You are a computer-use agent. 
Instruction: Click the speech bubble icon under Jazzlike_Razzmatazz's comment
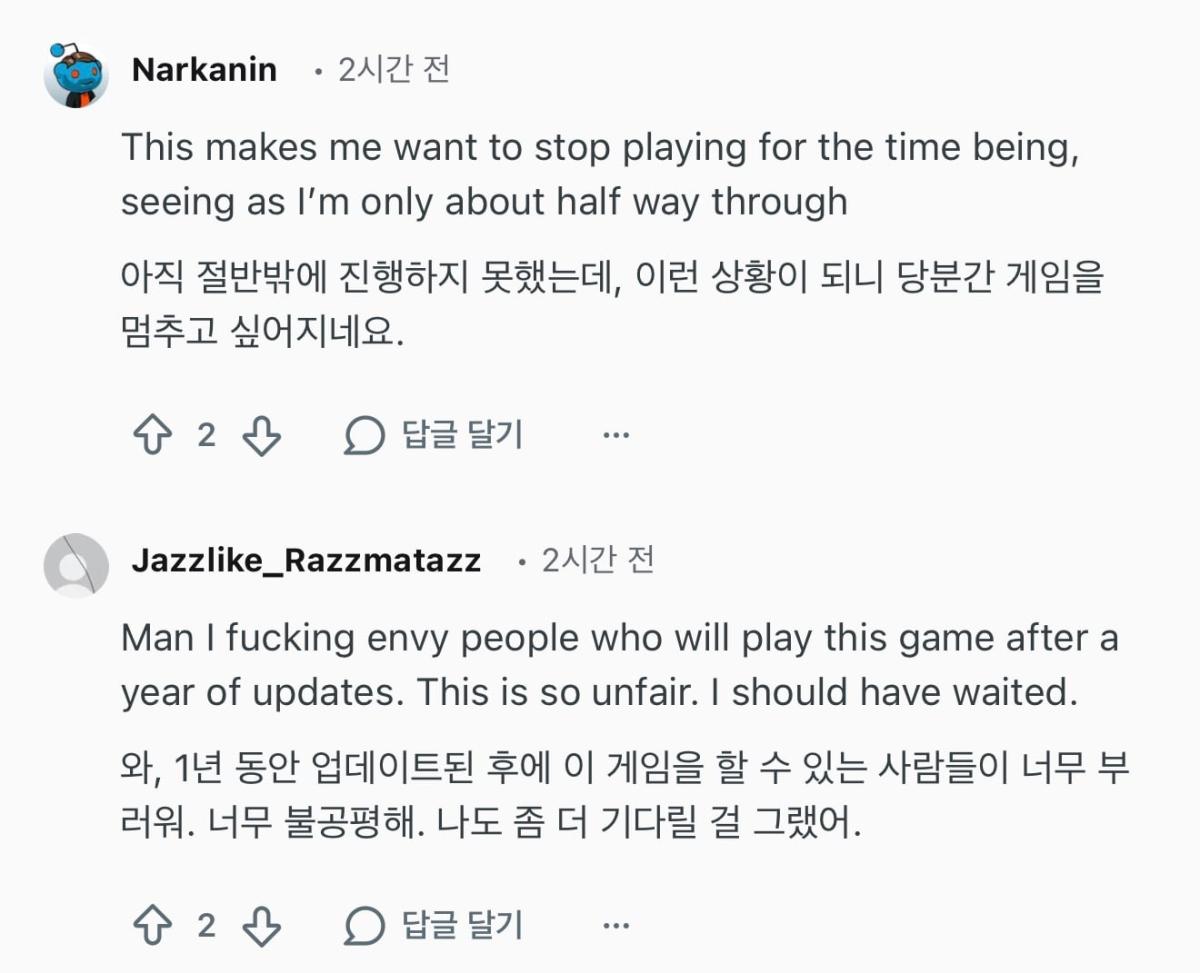tap(364, 926)
